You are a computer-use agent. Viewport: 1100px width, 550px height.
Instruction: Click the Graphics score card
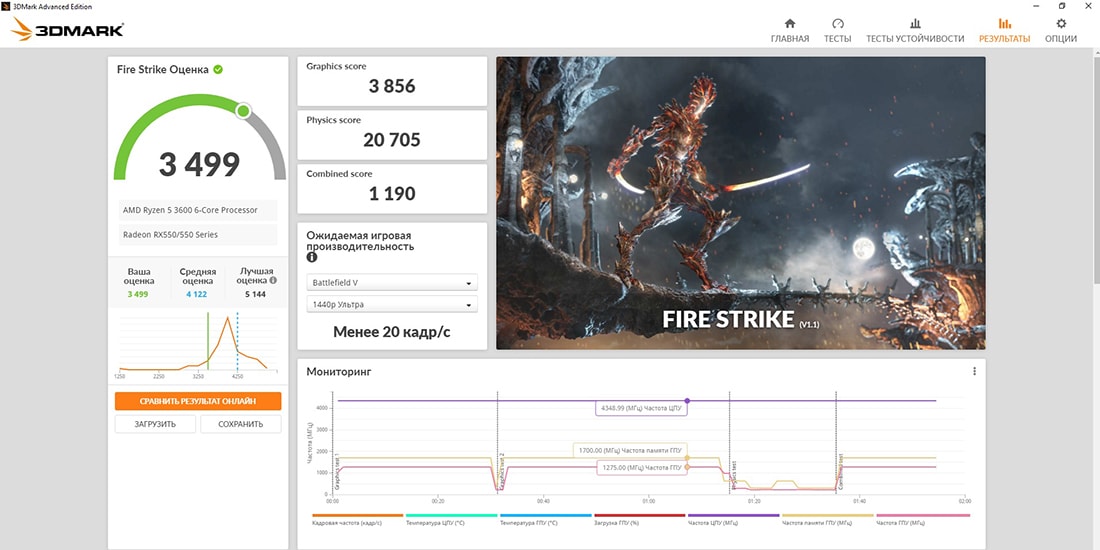pos(392,81)
